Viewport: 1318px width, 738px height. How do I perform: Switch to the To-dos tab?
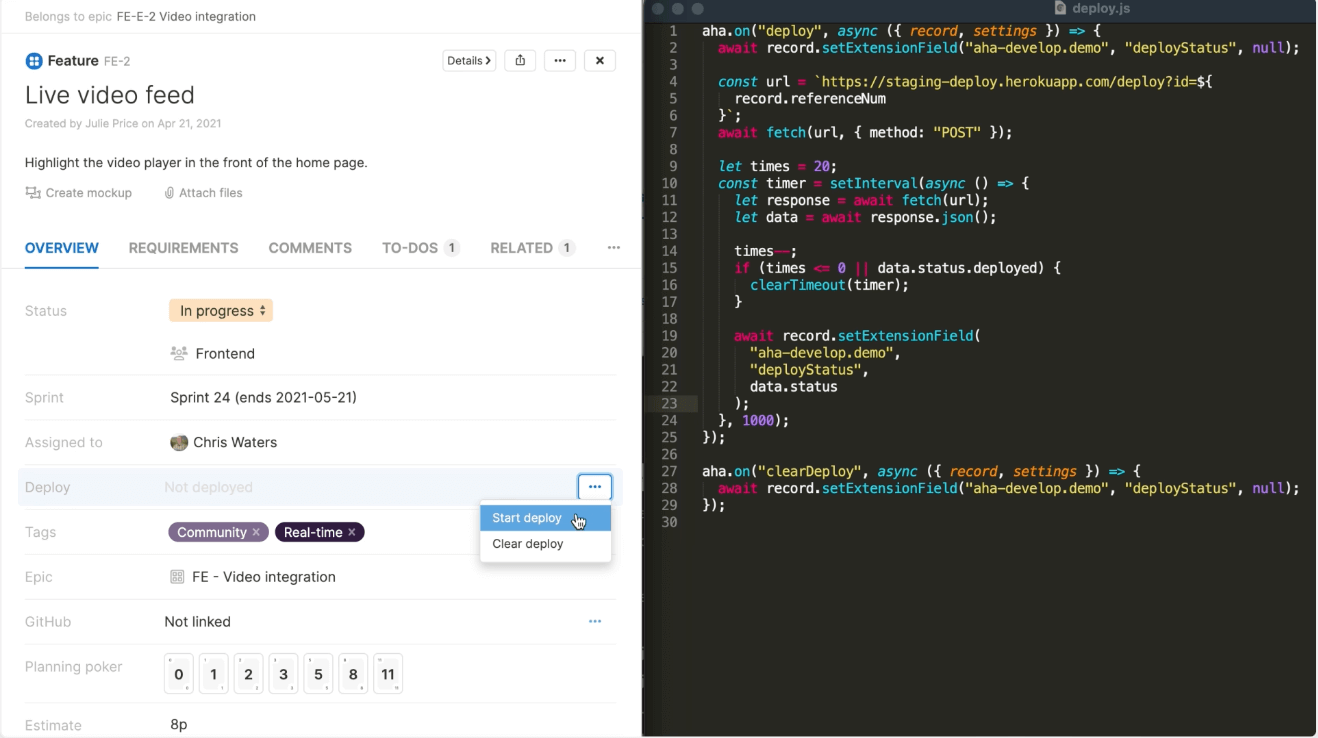[x=421, y=248]
